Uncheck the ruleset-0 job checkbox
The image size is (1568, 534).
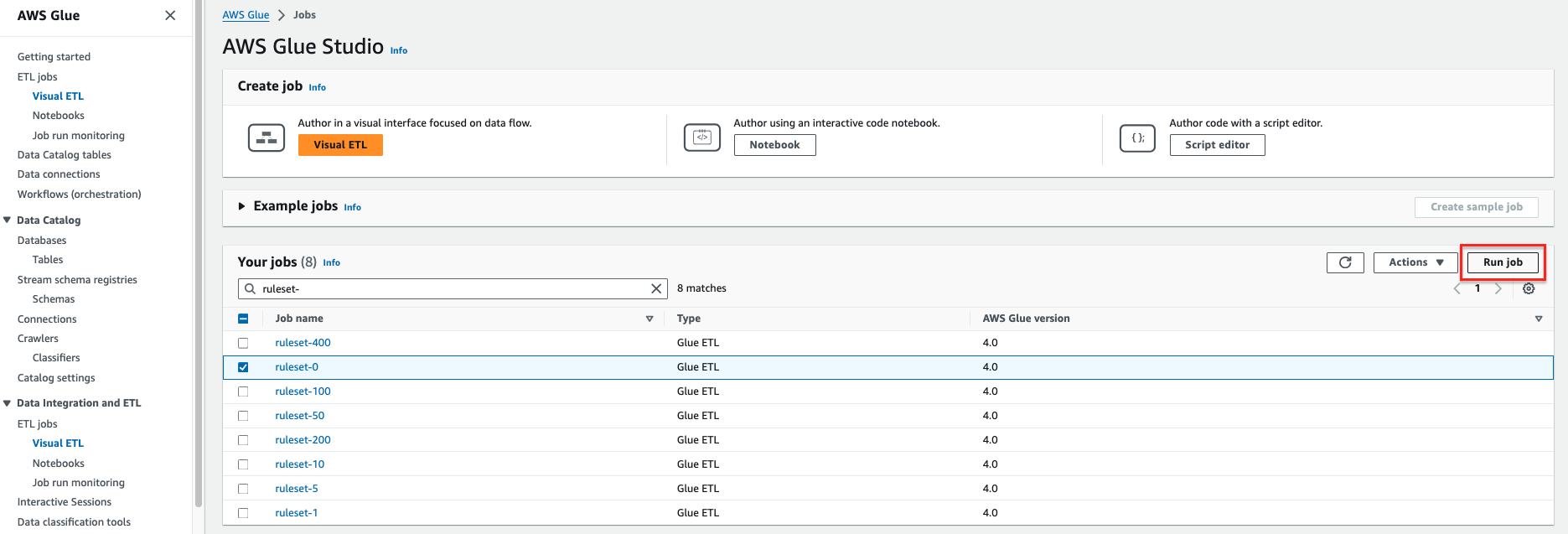pos(243,367)
